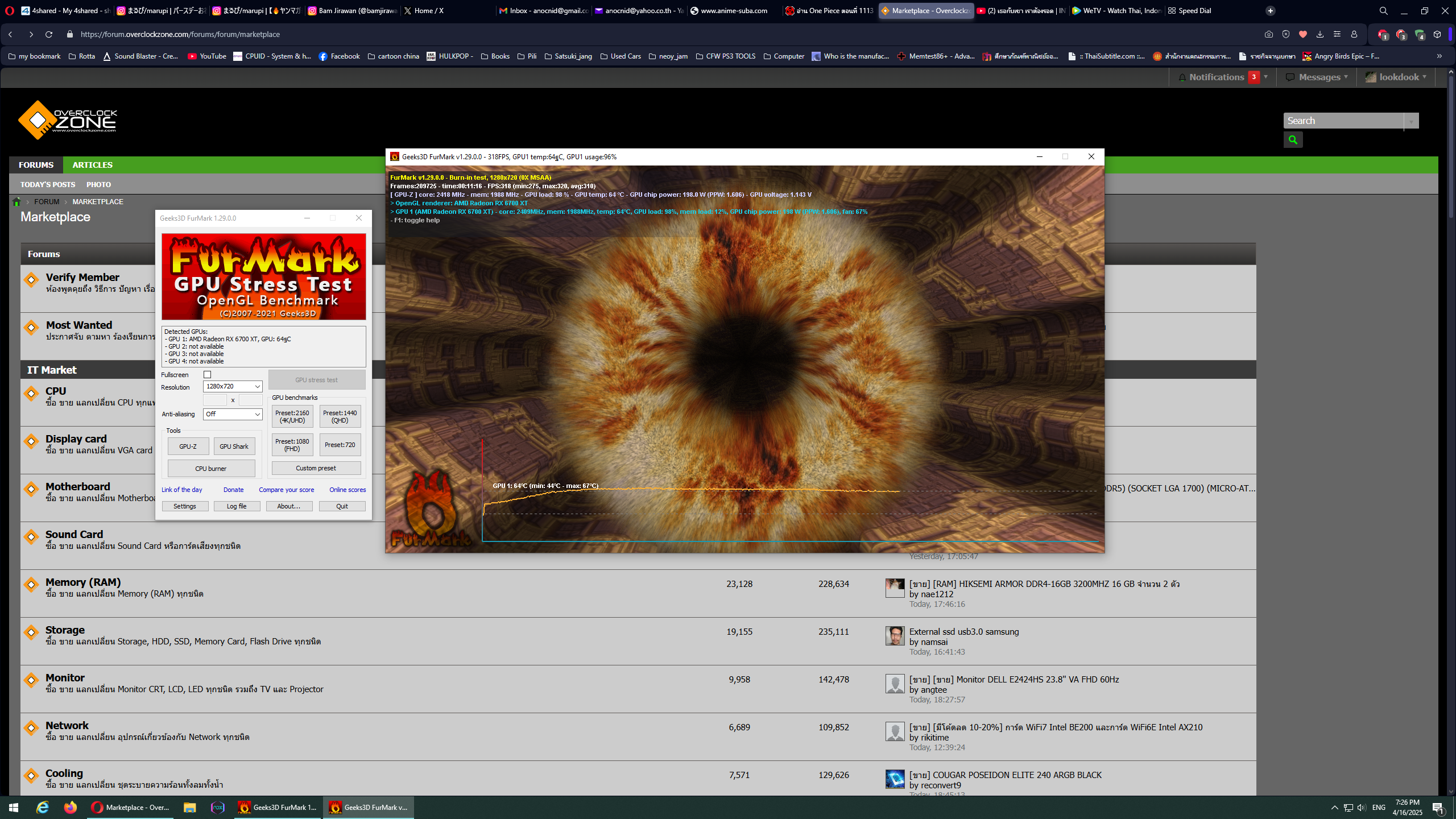The image size is (1456, 819).
Task: Click the browser snapshot camera icon
Action: coord(1268,35)
